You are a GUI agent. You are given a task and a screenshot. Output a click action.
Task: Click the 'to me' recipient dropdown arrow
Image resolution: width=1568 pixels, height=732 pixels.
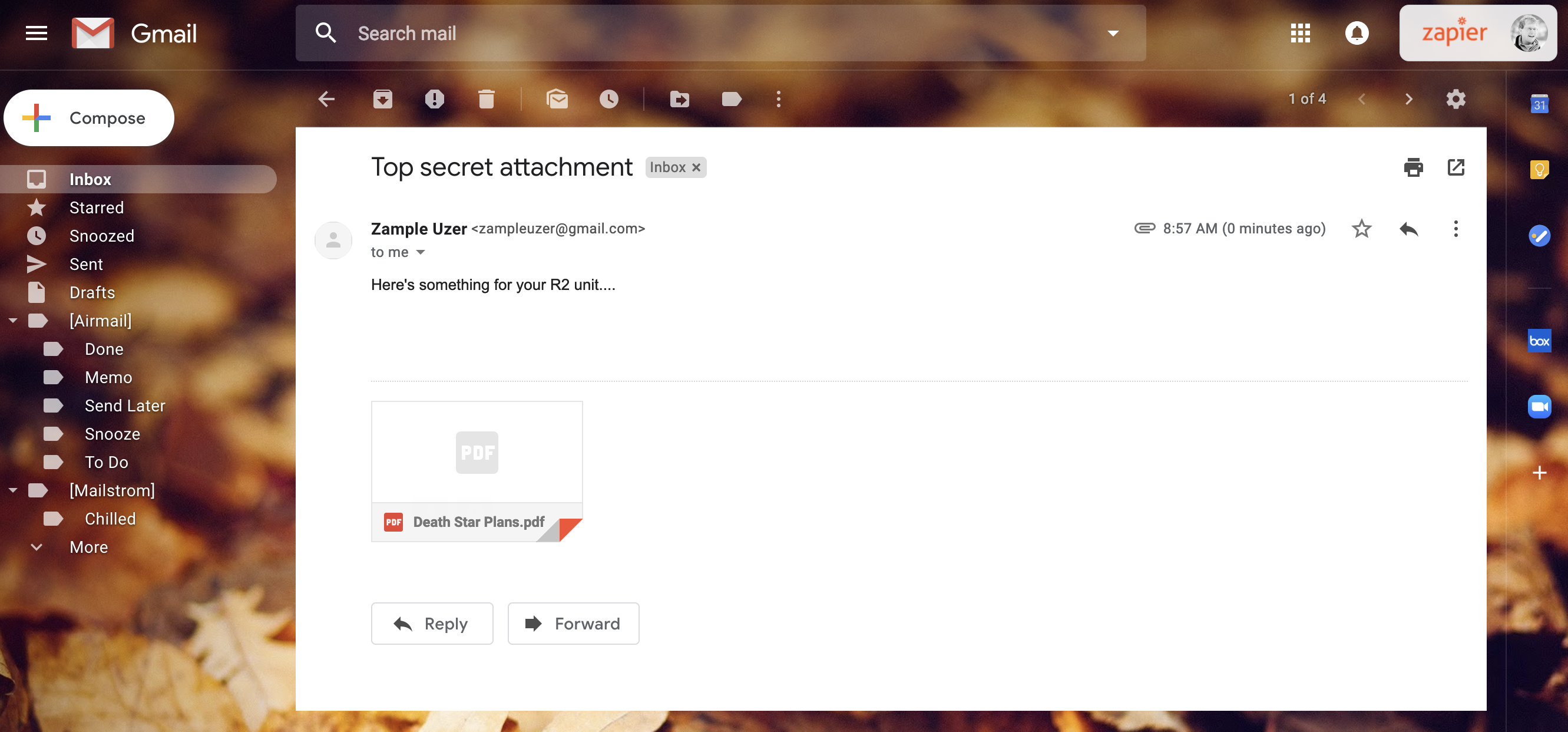421,252
